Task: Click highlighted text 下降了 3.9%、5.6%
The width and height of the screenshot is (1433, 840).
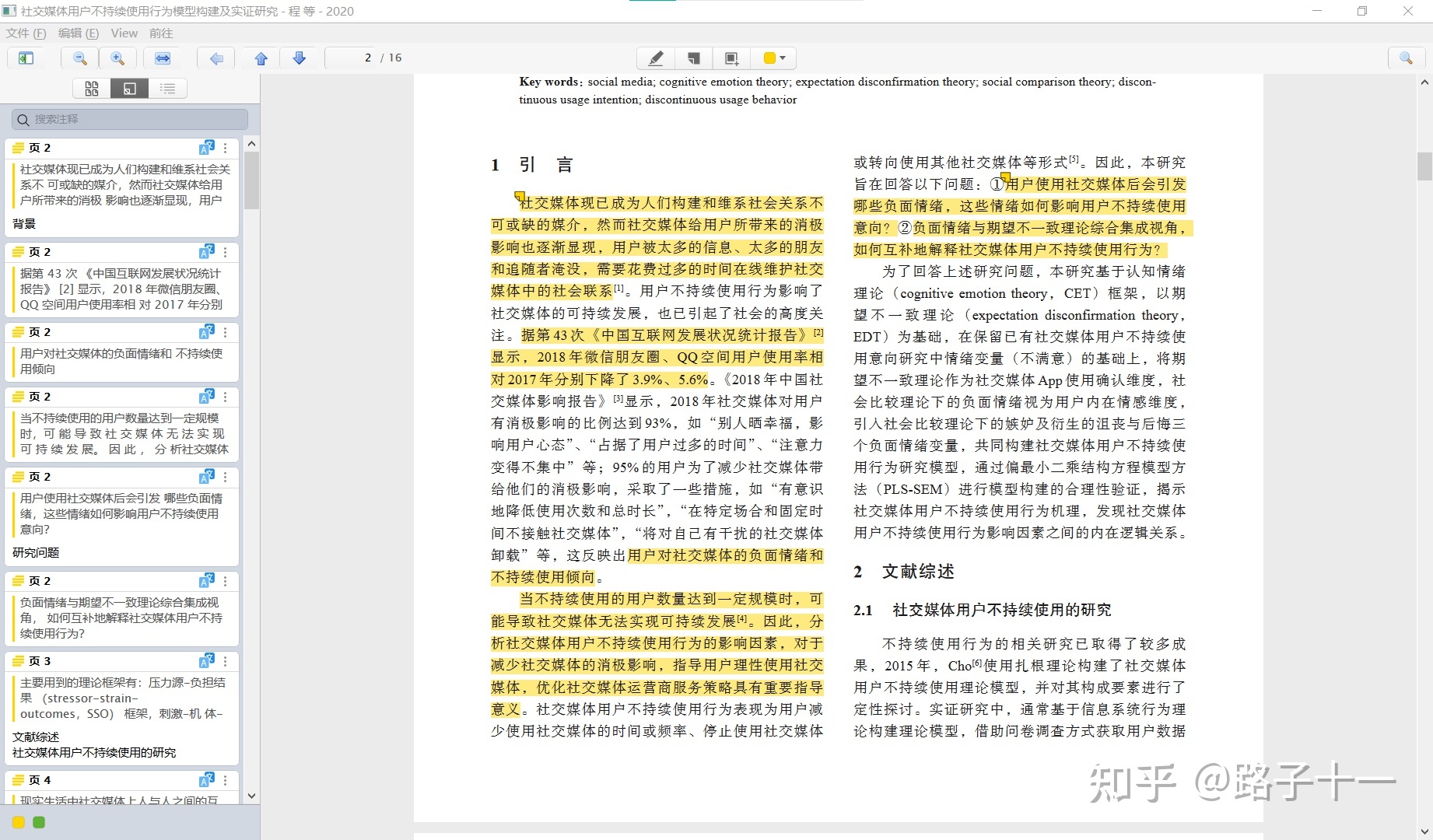Action: click(648, 380)
